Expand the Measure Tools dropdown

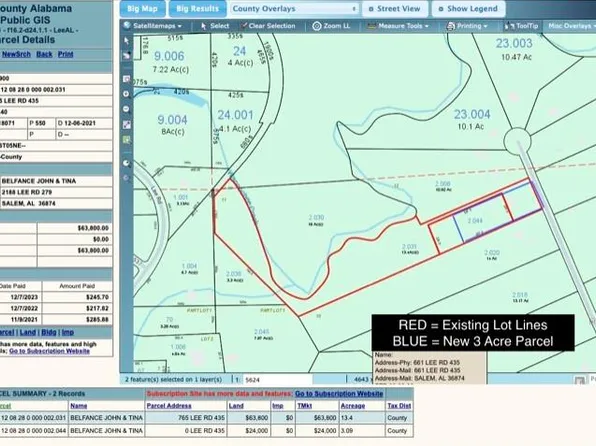[398, 26]
